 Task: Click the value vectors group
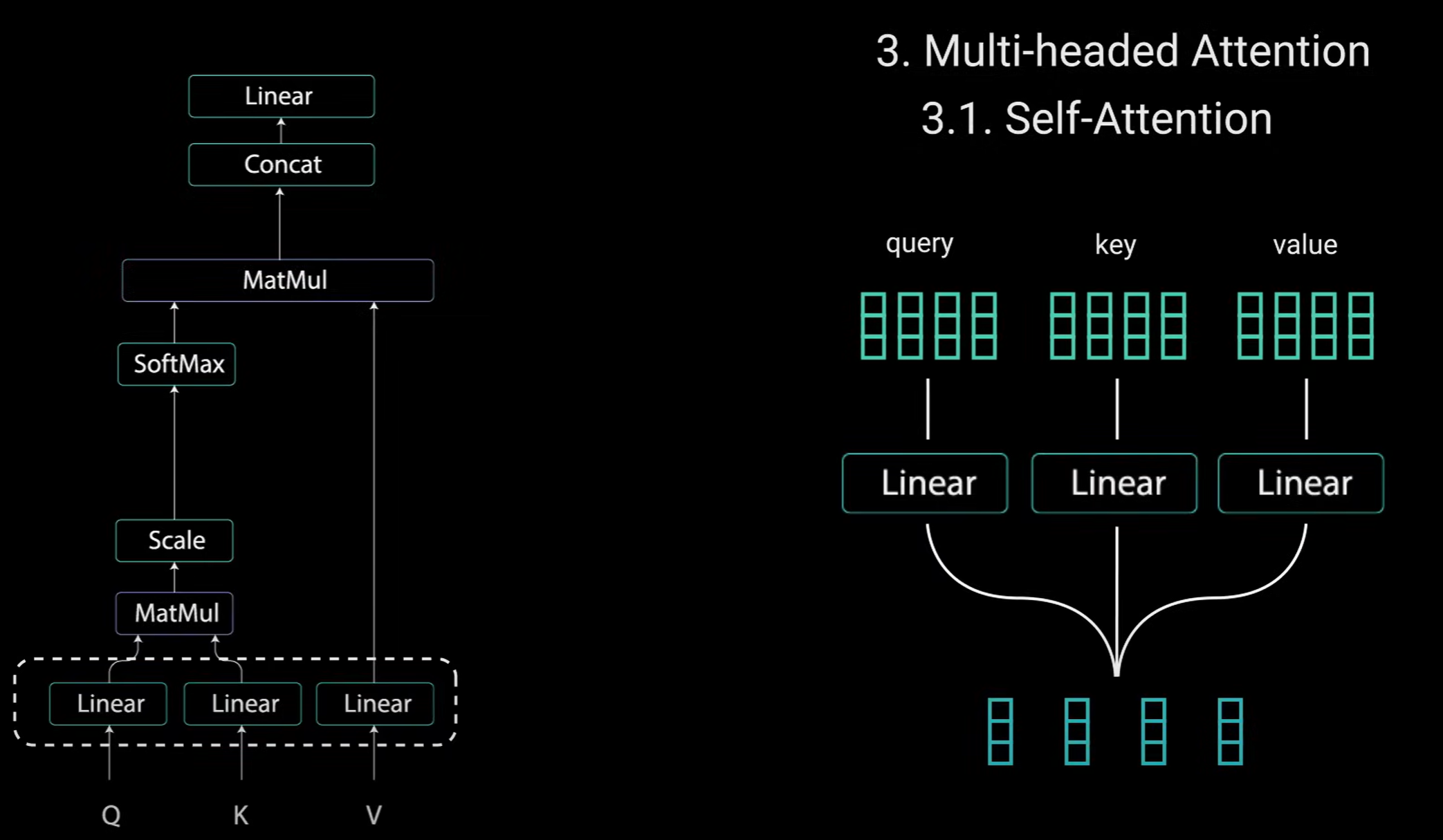1305,326
